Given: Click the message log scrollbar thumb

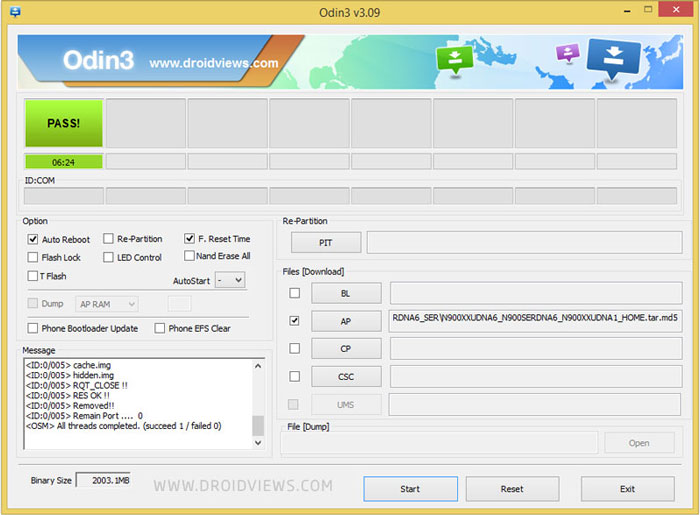Looking at the screenshot, I should coord(258,425).
